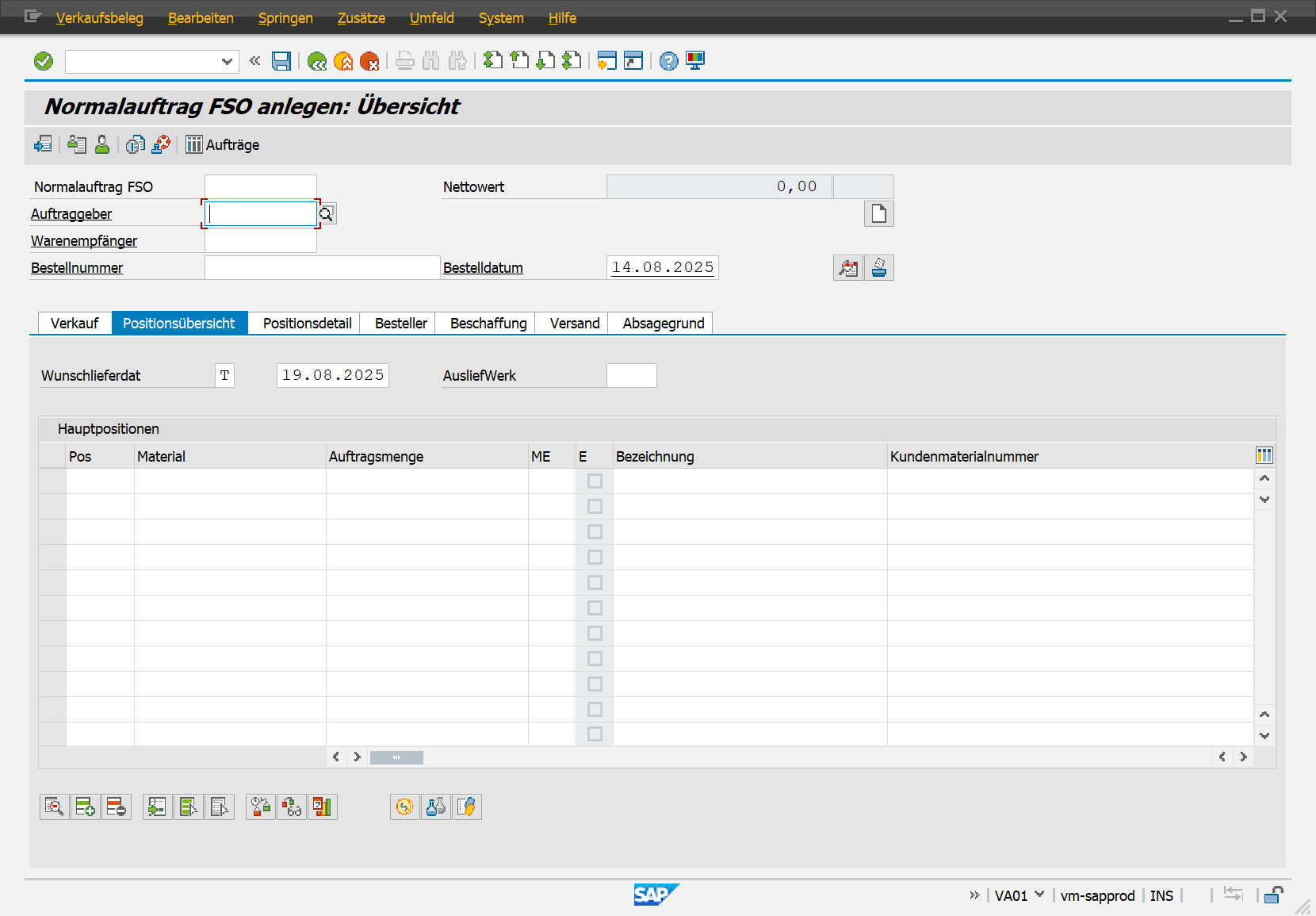Click the yellow Exit icon in toolbar
The height and width of the screenshot is (916, 1316).
pos(343,61)
